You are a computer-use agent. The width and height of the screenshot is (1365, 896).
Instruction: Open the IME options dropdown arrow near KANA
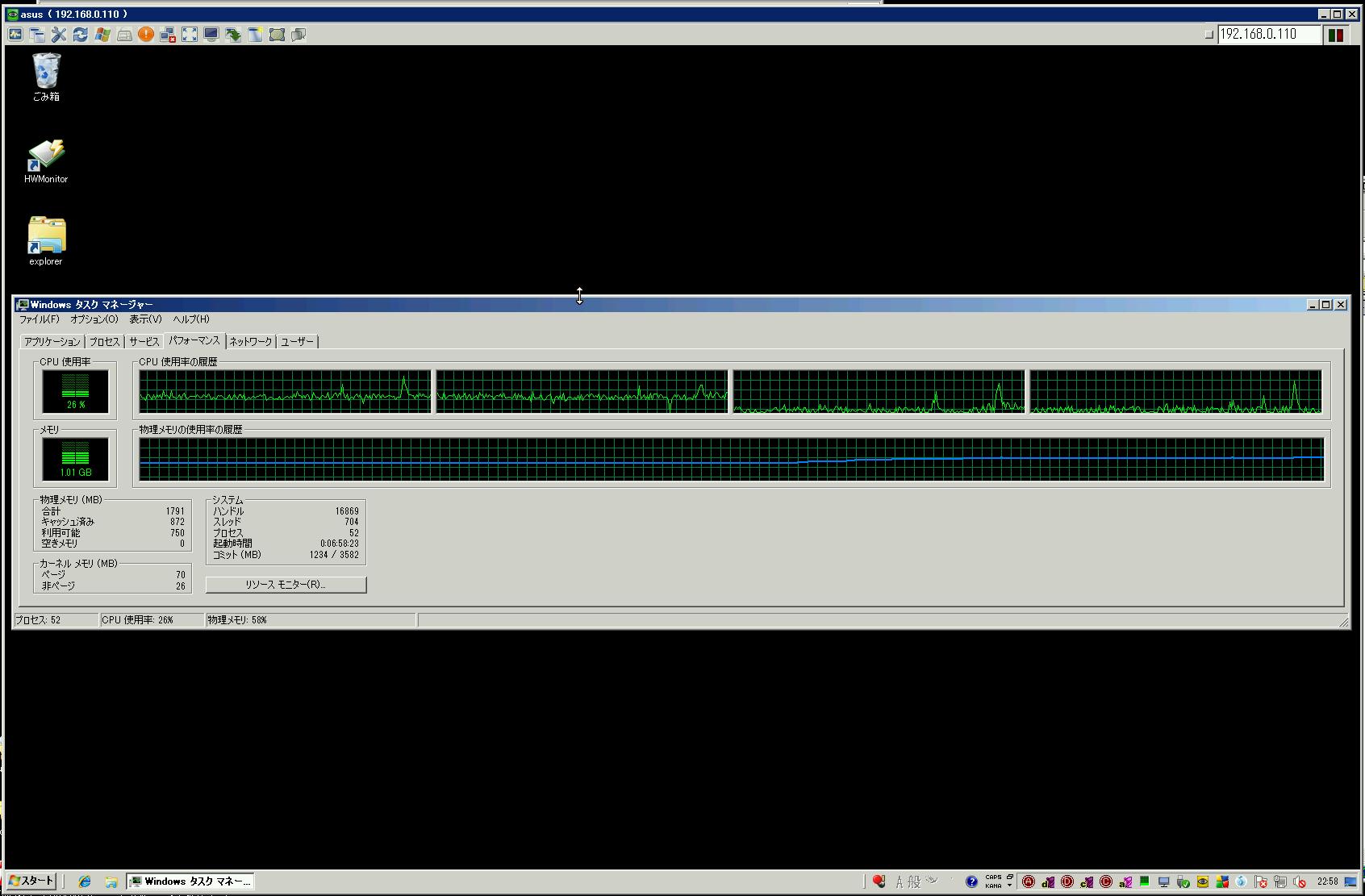point(1009,886)
